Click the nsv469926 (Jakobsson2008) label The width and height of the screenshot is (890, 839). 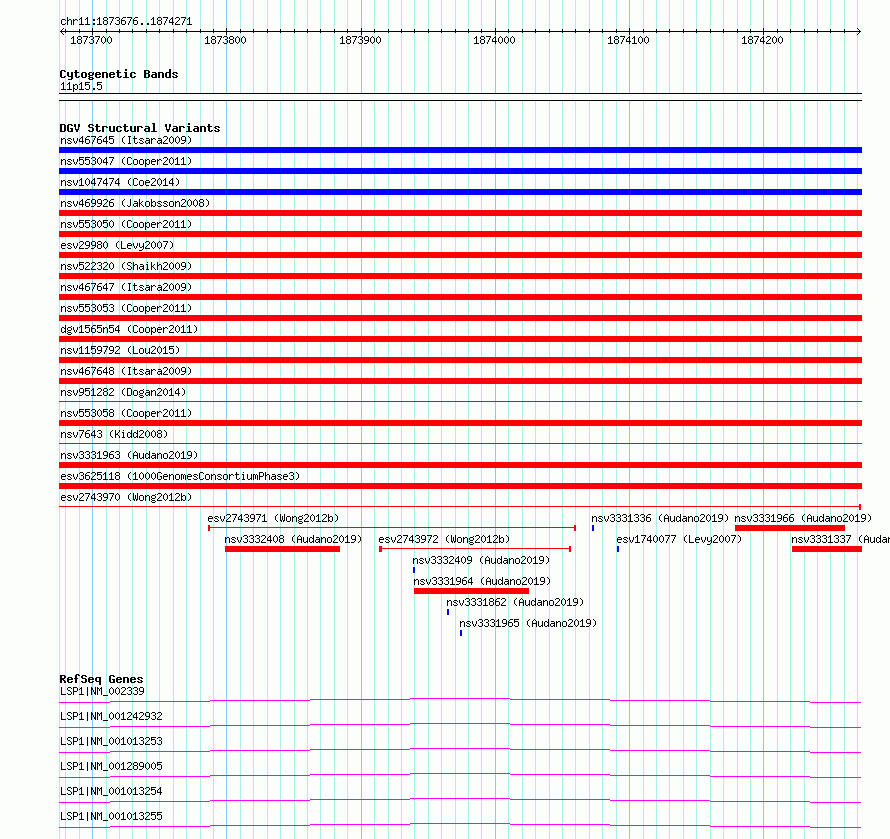pos(135,203)
